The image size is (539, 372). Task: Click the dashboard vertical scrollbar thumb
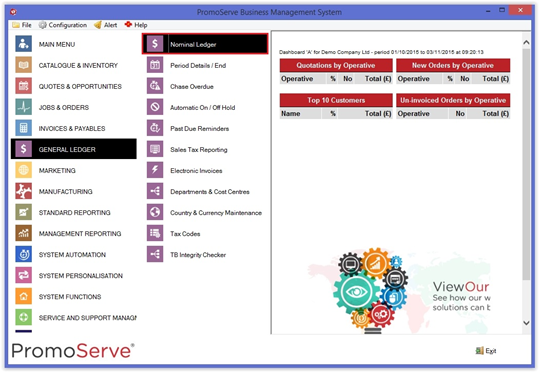pos(526,164)
